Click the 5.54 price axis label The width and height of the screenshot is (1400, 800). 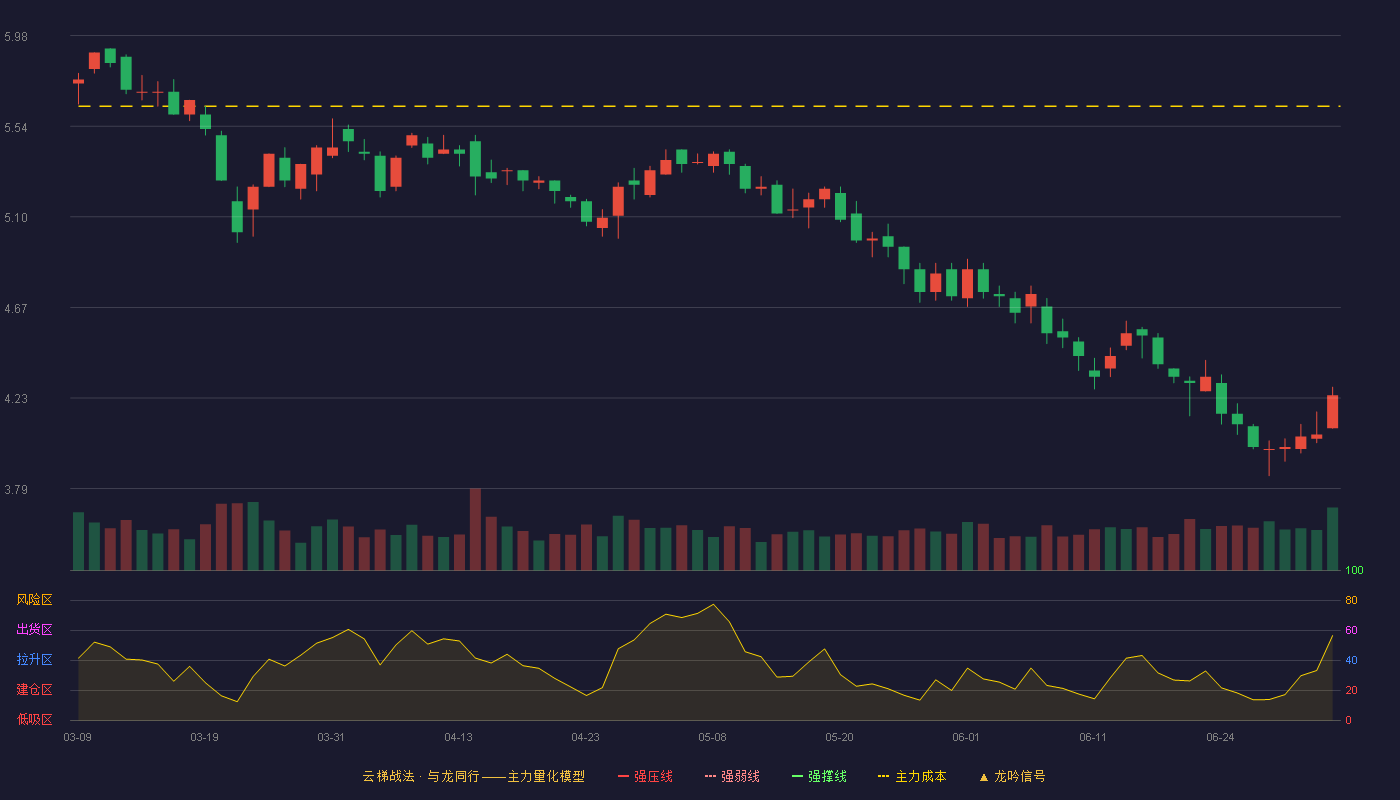[16, 128]
